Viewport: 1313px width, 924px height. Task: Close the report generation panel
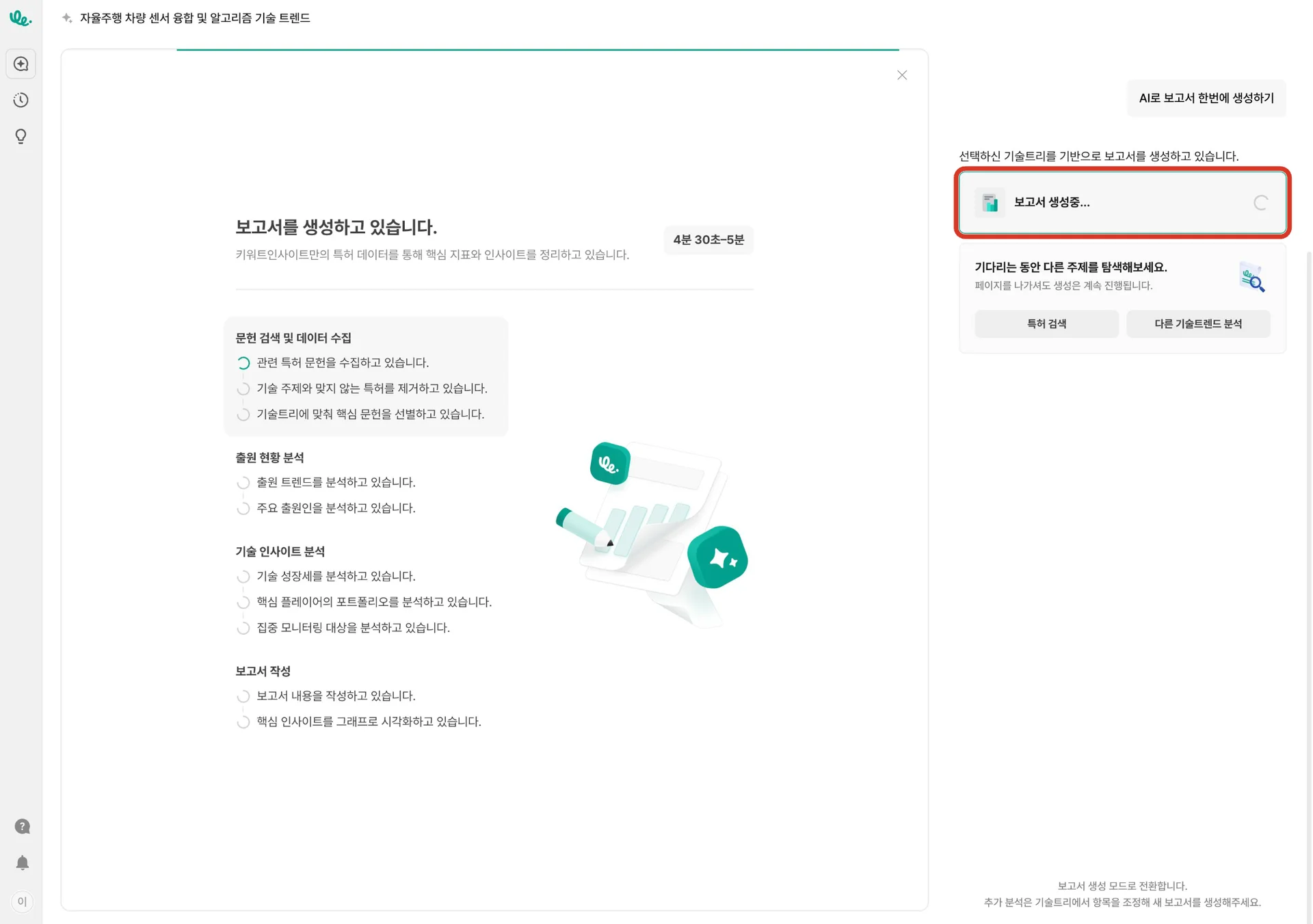[902, 75]
